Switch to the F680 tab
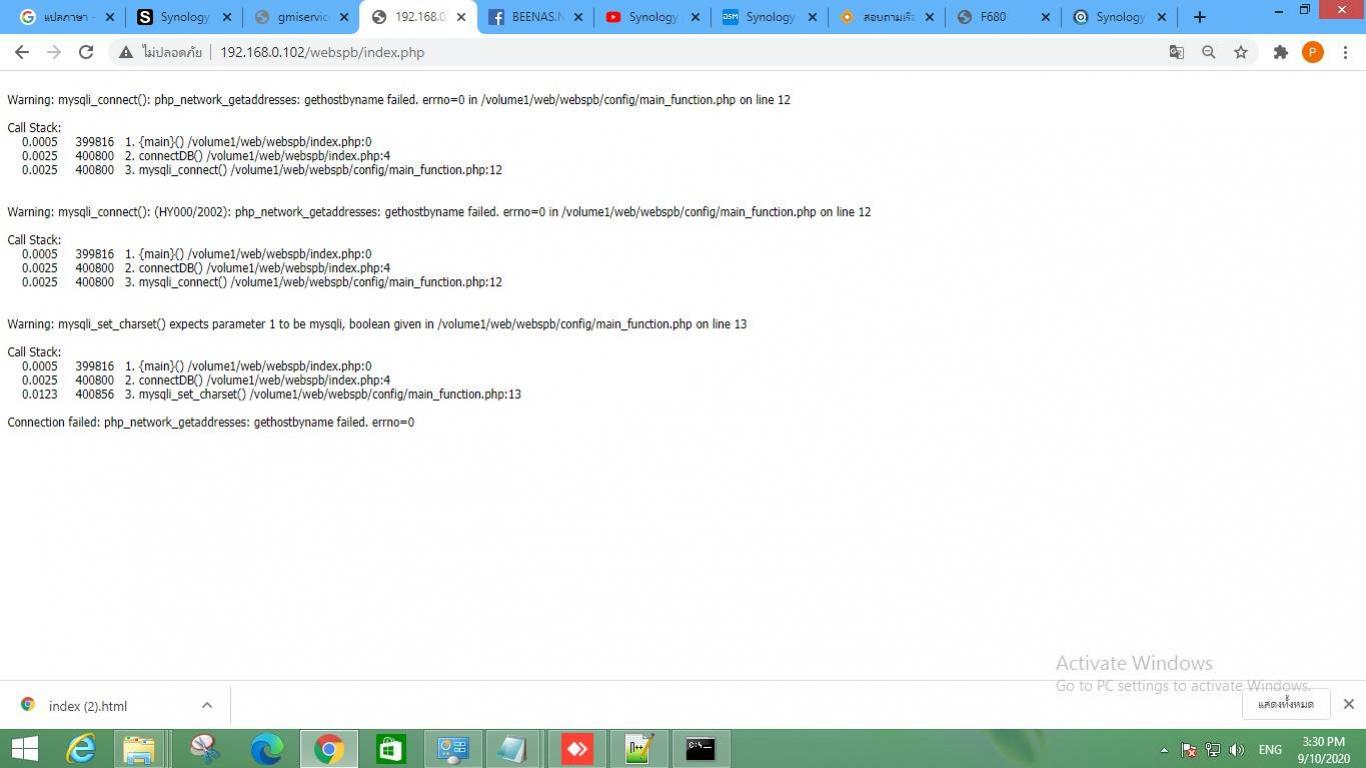 (1004, 17)
